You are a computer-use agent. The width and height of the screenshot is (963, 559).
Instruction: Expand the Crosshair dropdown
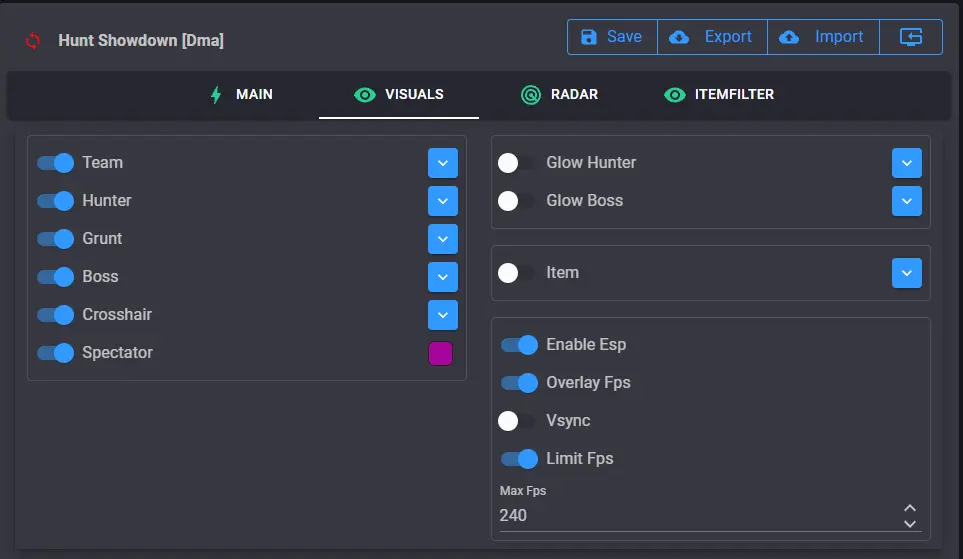(x=443, y=315)
